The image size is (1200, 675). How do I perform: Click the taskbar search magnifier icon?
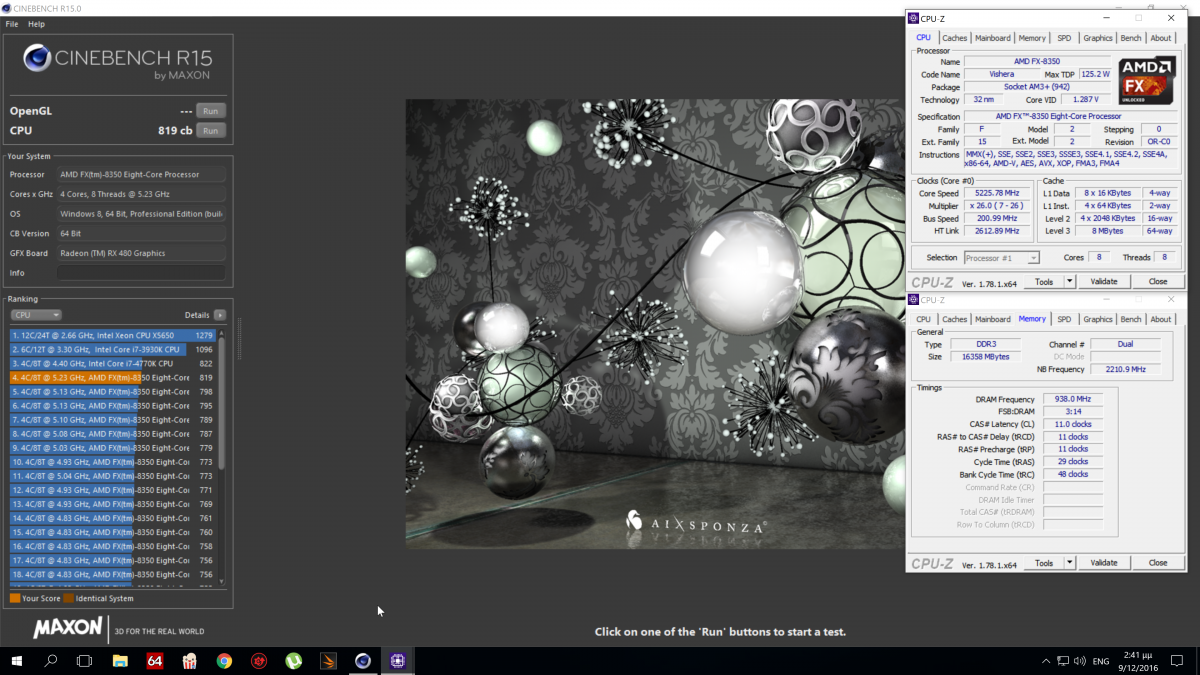tap(51, 661)
